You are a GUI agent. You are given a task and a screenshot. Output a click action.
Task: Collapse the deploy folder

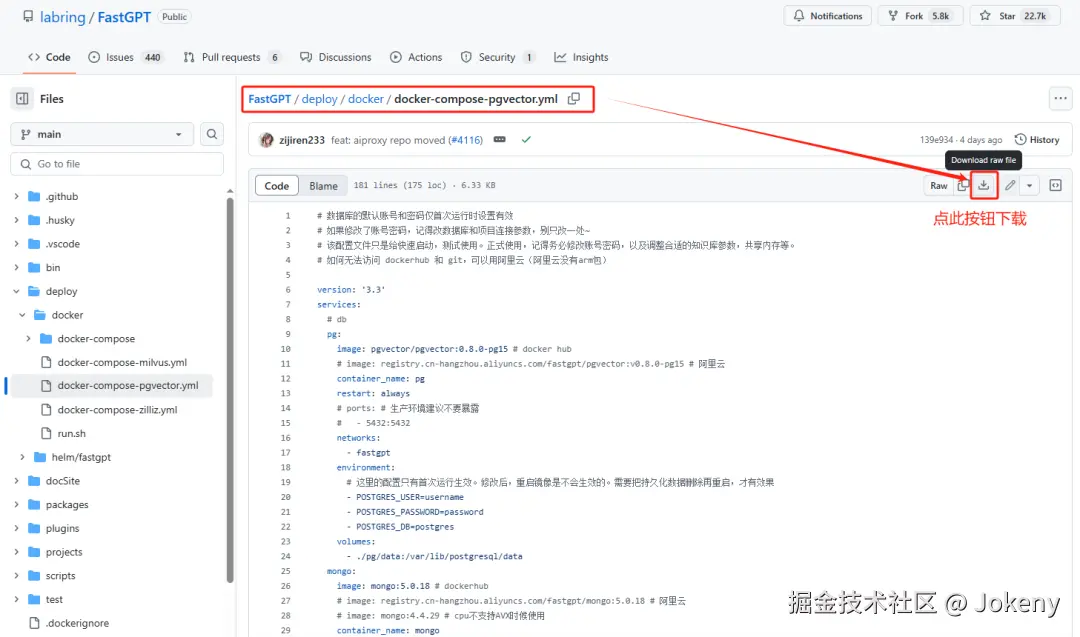point(17,291)
